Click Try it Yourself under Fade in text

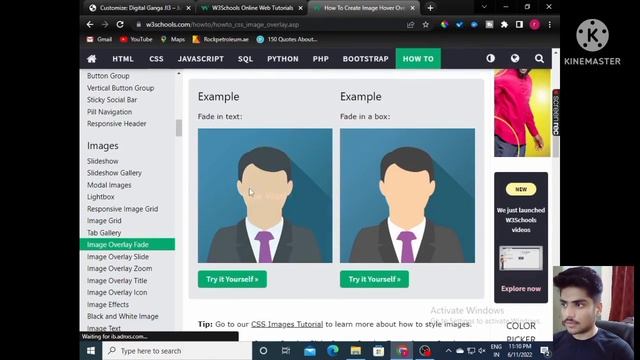coord(232,279)
